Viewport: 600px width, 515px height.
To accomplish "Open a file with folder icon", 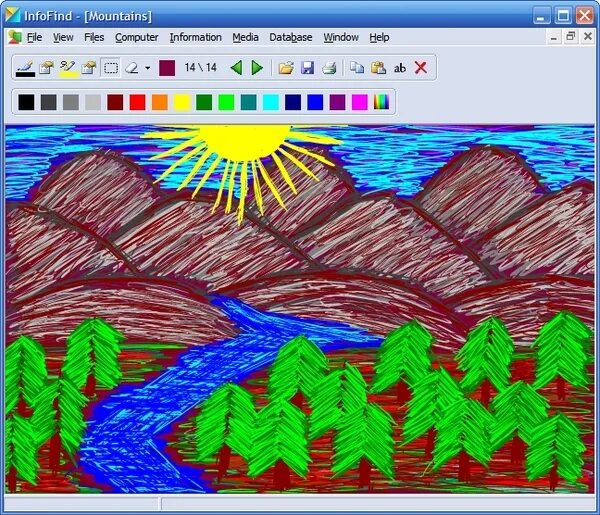I will (x=286, y=68).
